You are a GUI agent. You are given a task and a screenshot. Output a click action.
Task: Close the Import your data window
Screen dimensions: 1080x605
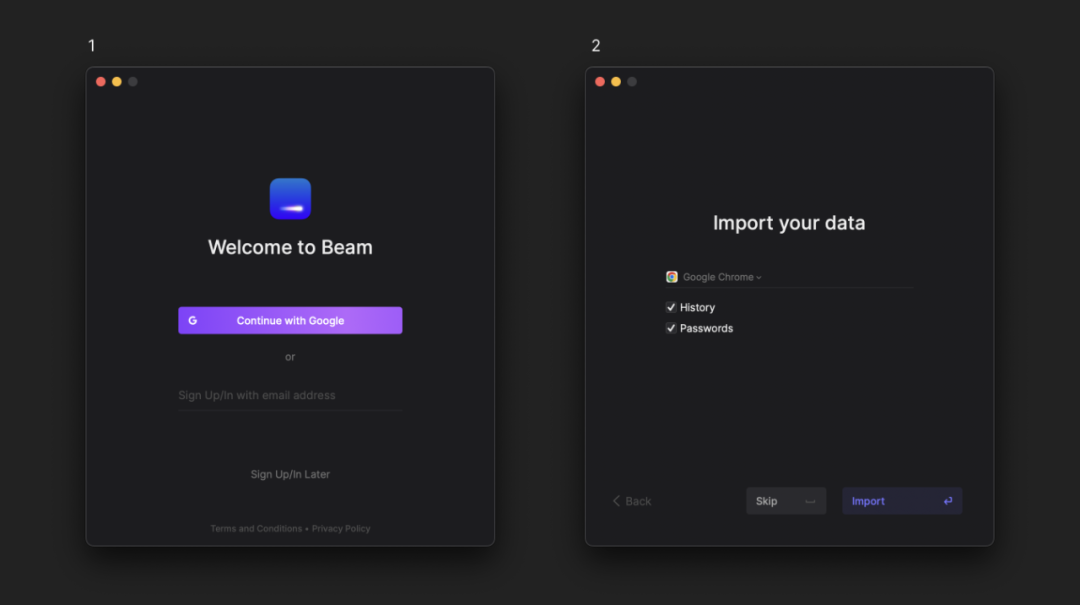coord(600,81)
